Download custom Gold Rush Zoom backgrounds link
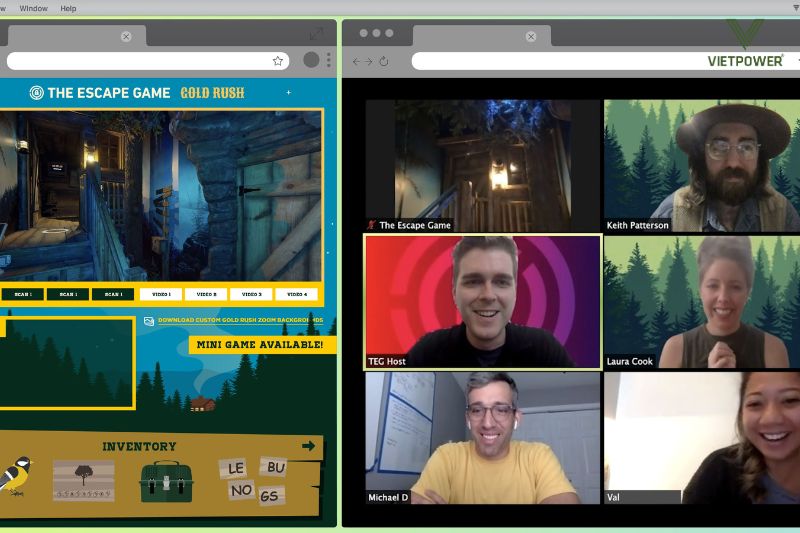 pos(240,320)
